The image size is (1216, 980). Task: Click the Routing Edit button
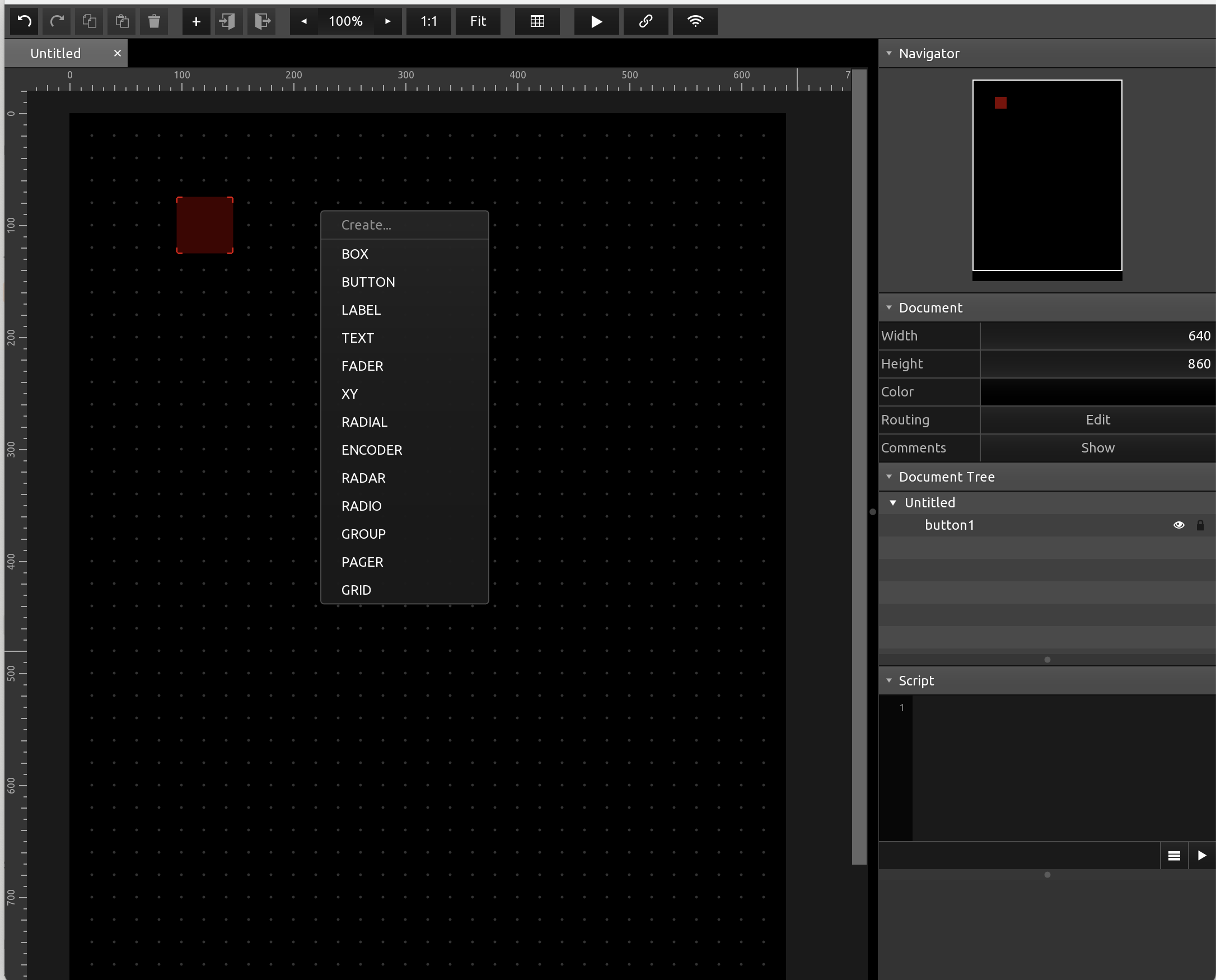click(x=1097, y=420)
